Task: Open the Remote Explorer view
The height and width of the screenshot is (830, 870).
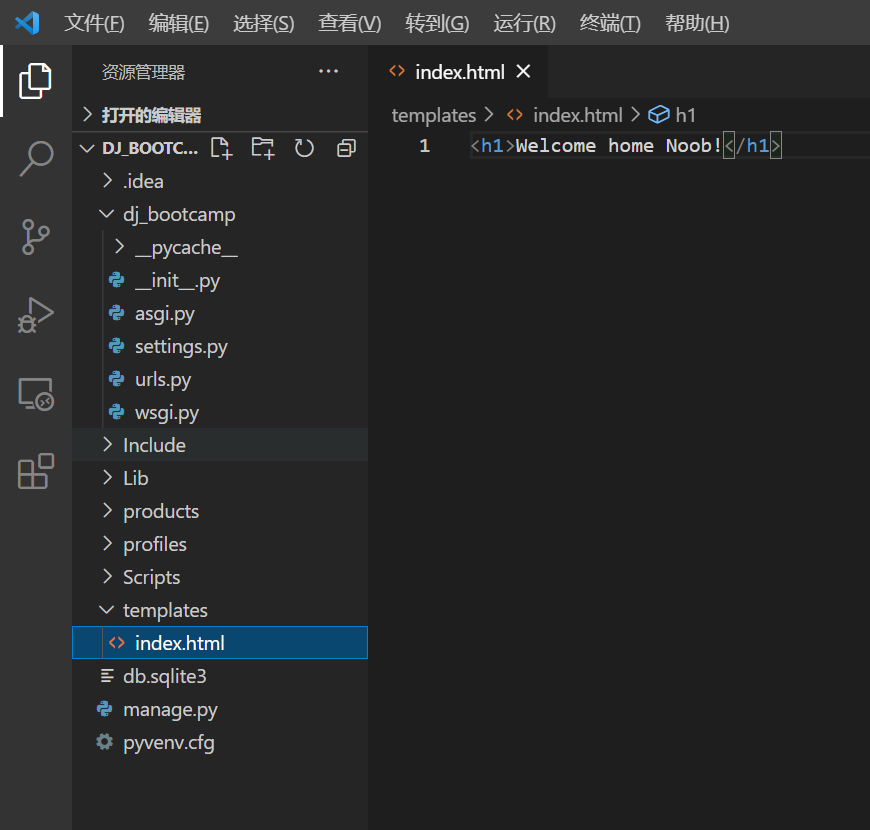Action: (x=35, y=394)
